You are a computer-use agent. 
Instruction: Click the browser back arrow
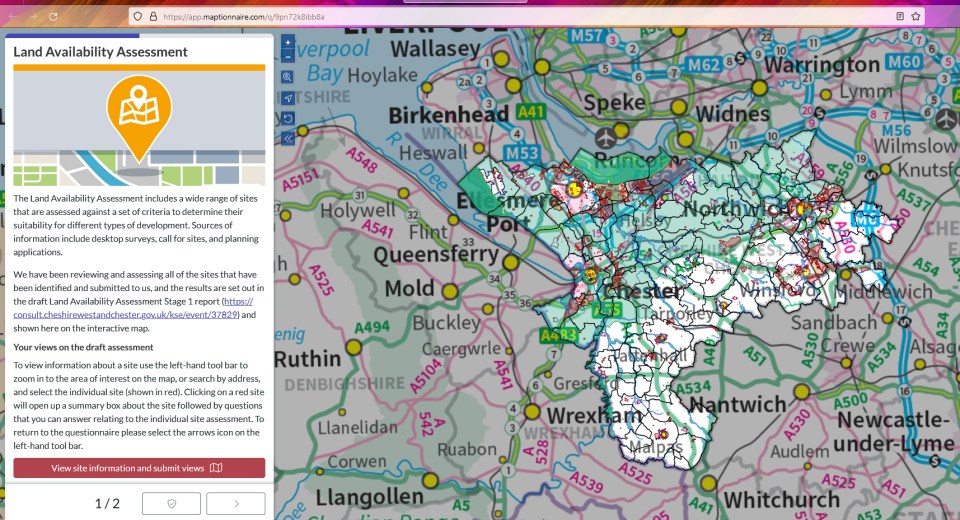[12, 16]
